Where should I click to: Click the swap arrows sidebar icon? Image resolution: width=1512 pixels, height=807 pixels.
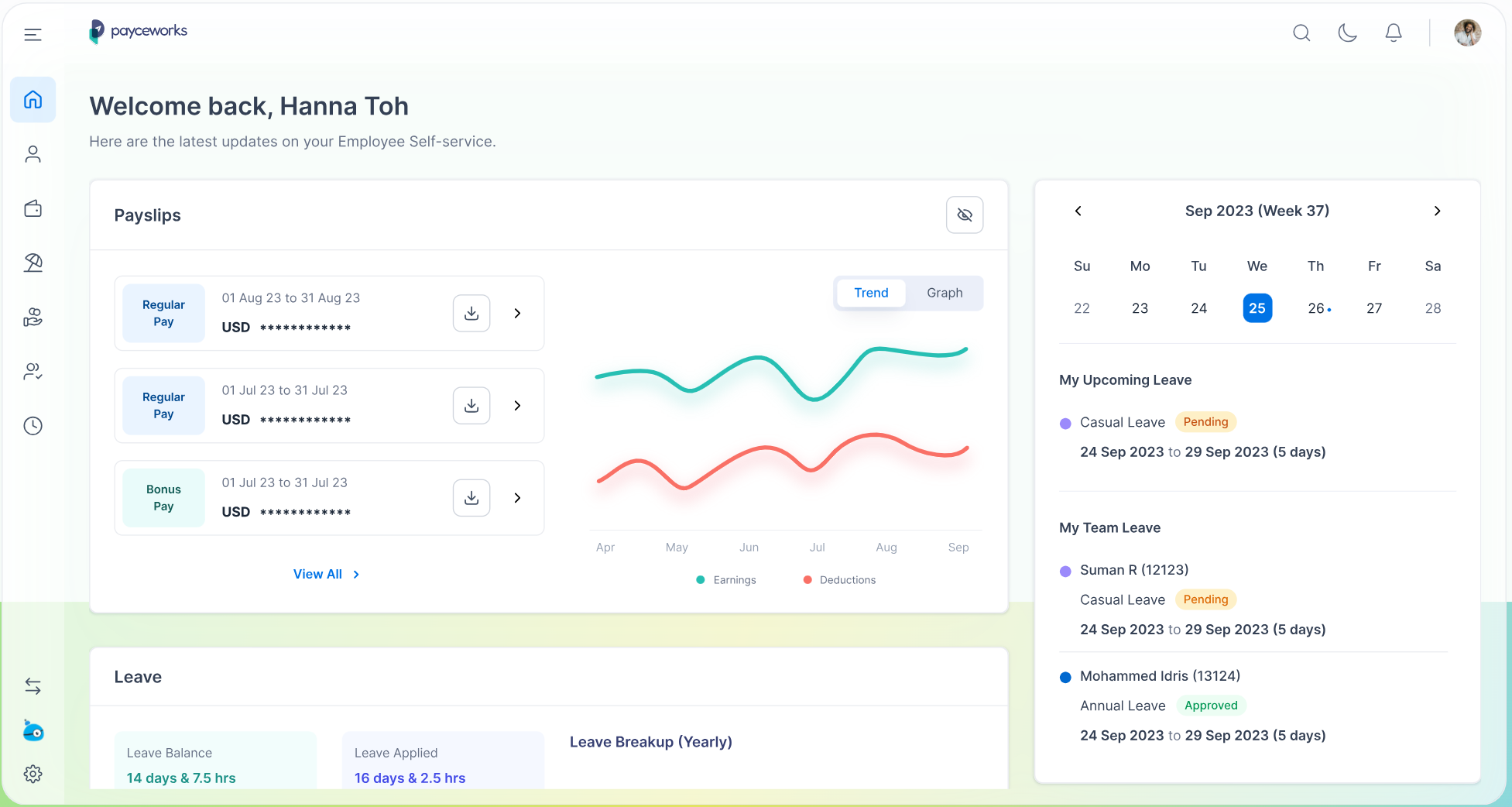[33, 686]
